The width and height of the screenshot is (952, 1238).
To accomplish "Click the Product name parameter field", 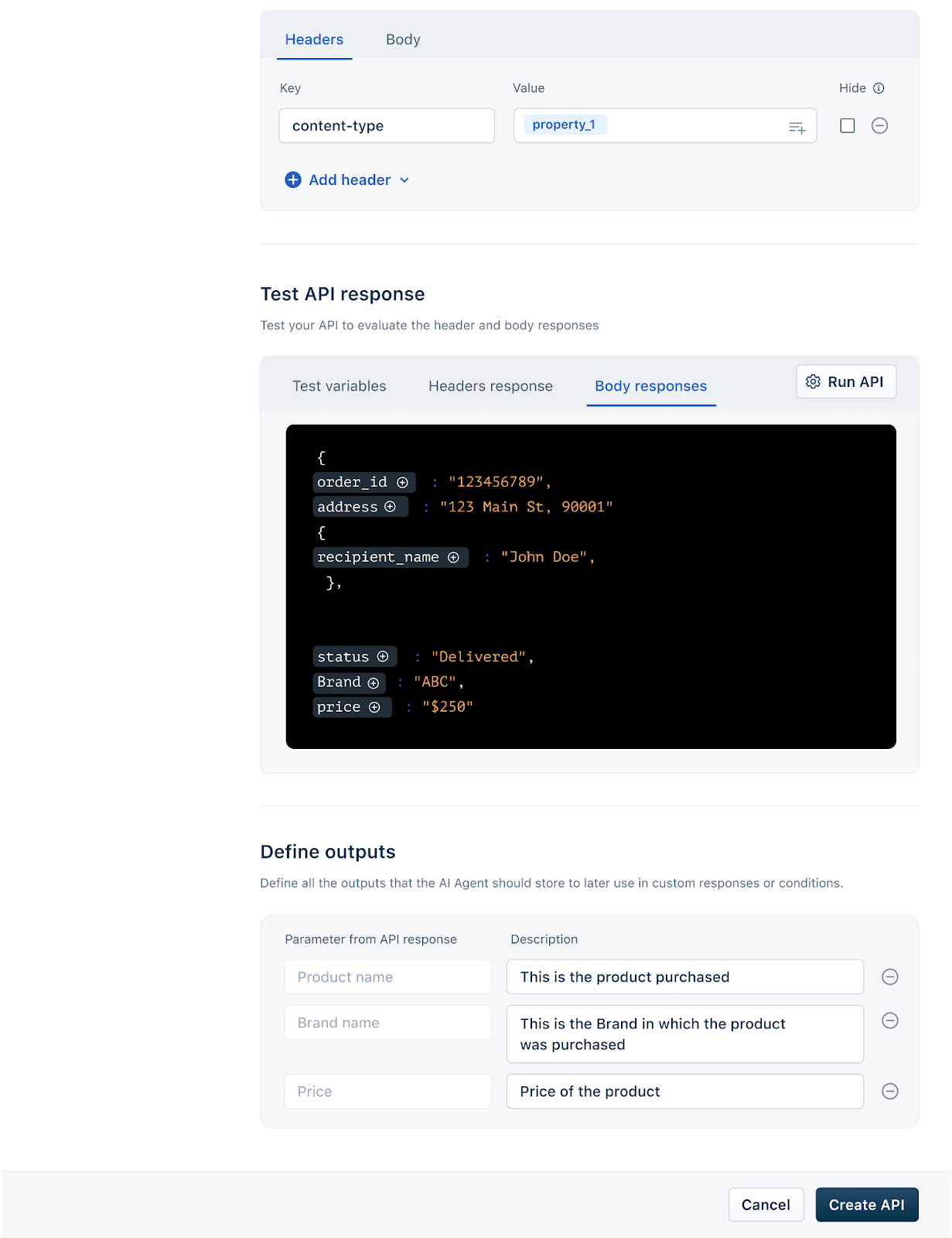I will (387, 976).
